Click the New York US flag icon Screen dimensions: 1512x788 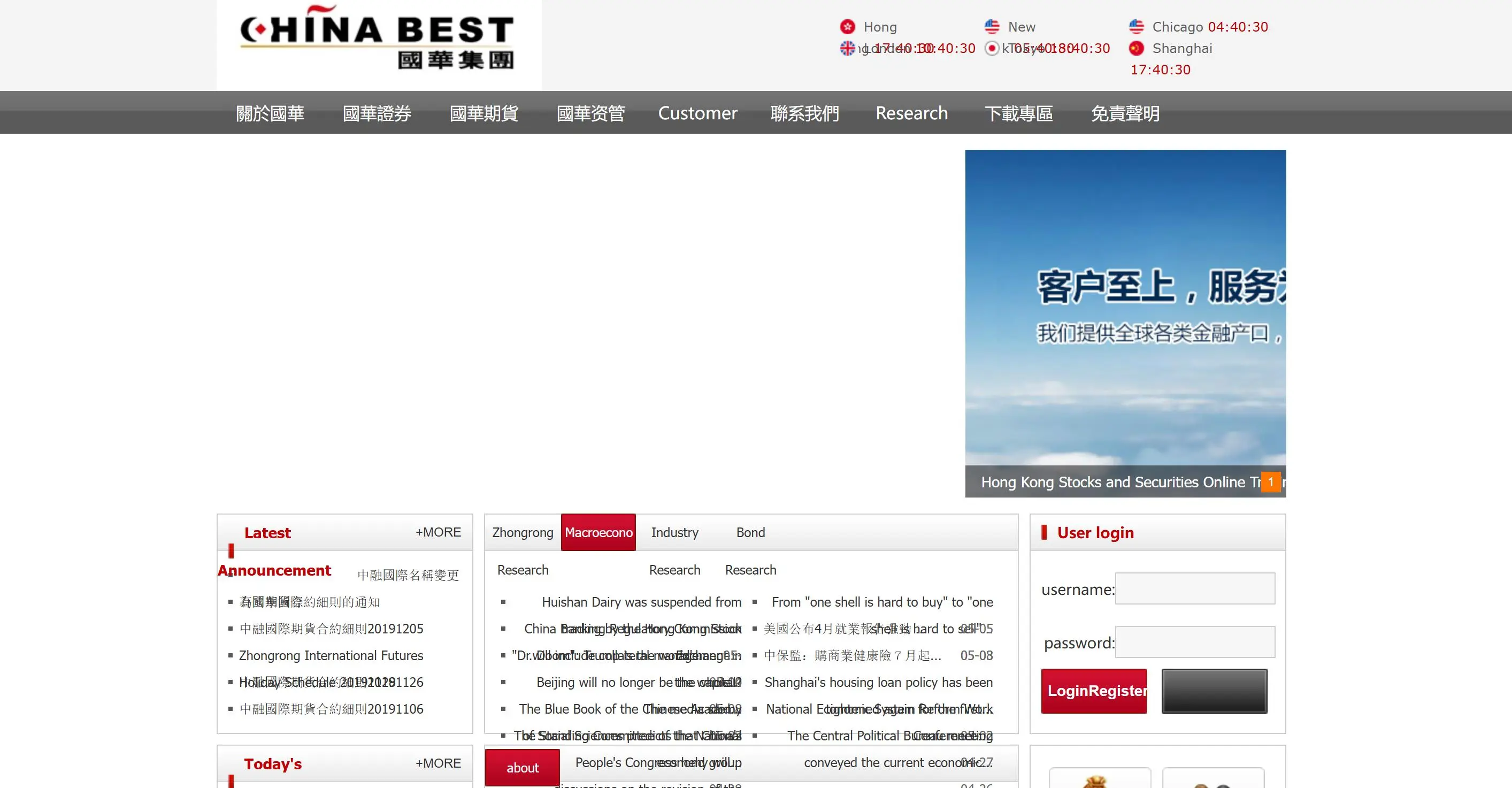[x=992, y=27]
